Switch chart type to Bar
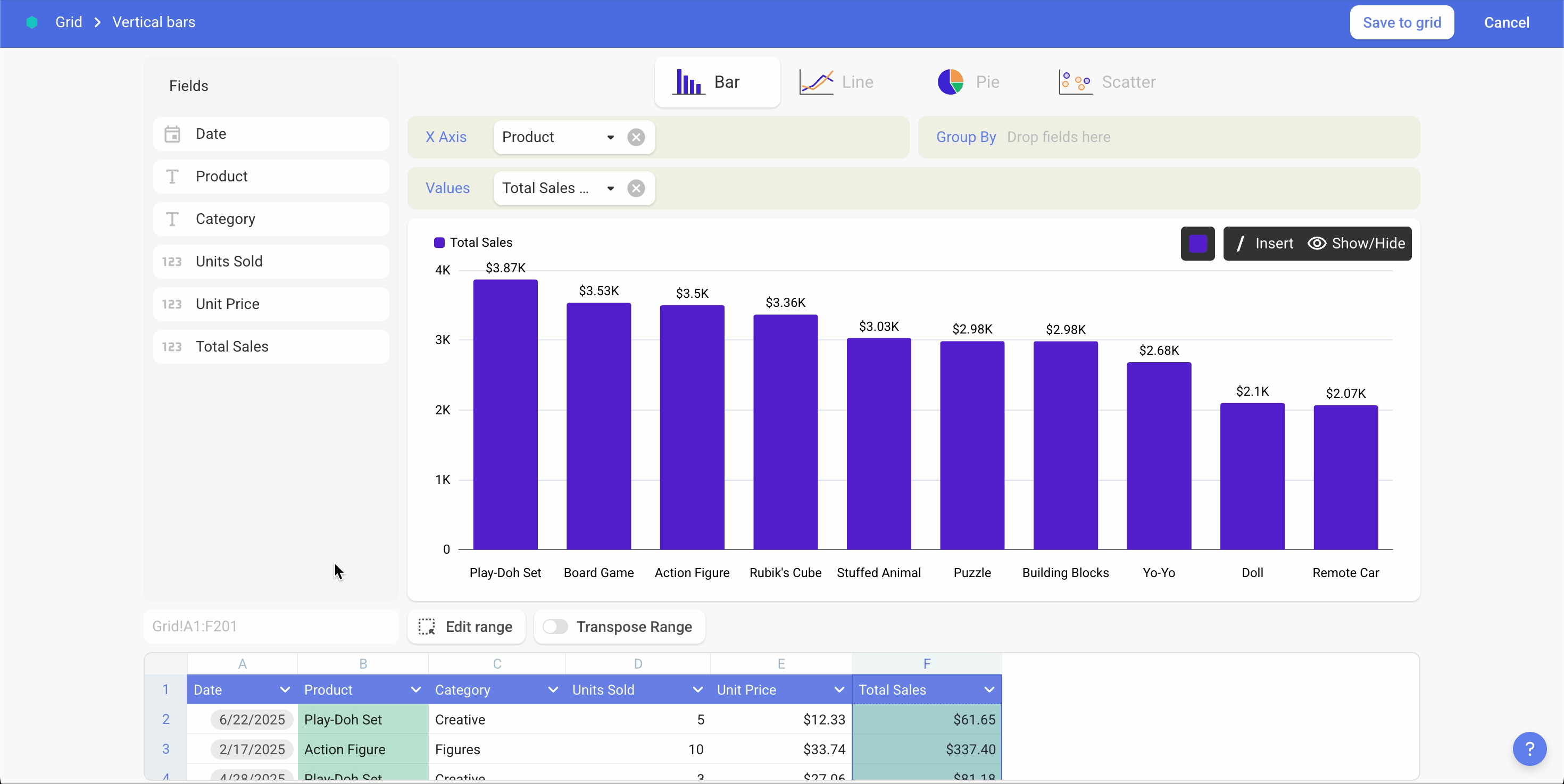The image size is (1564, 784). coord(717,82)
